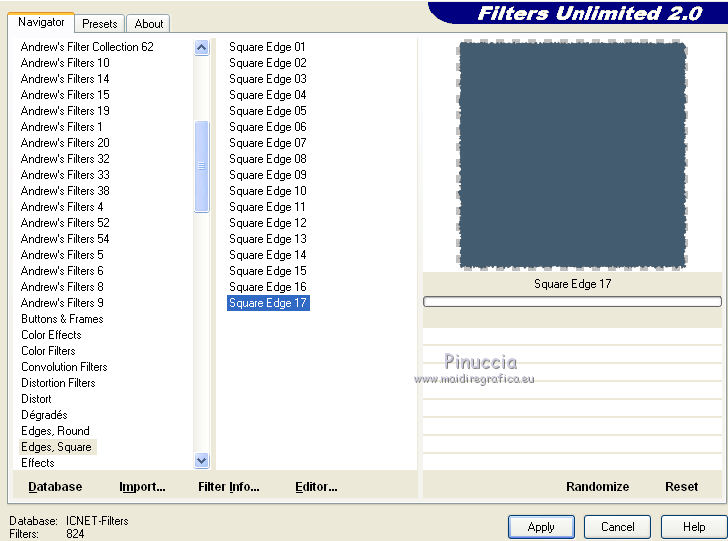Click the Apply button

pyautogui.click(x=541, y=527)
